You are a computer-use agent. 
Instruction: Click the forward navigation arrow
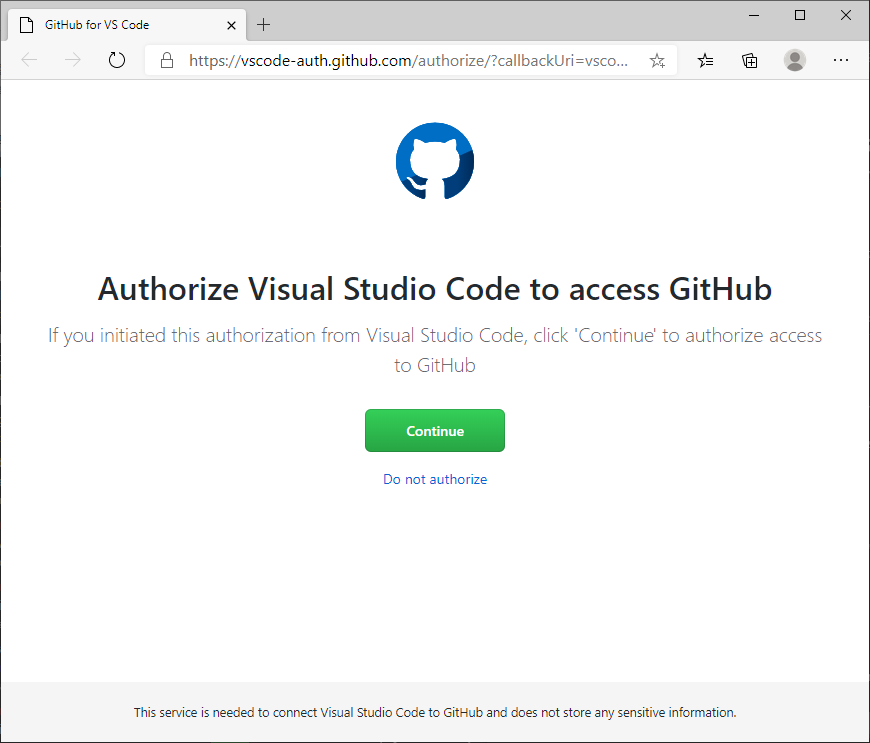point(72,60)
